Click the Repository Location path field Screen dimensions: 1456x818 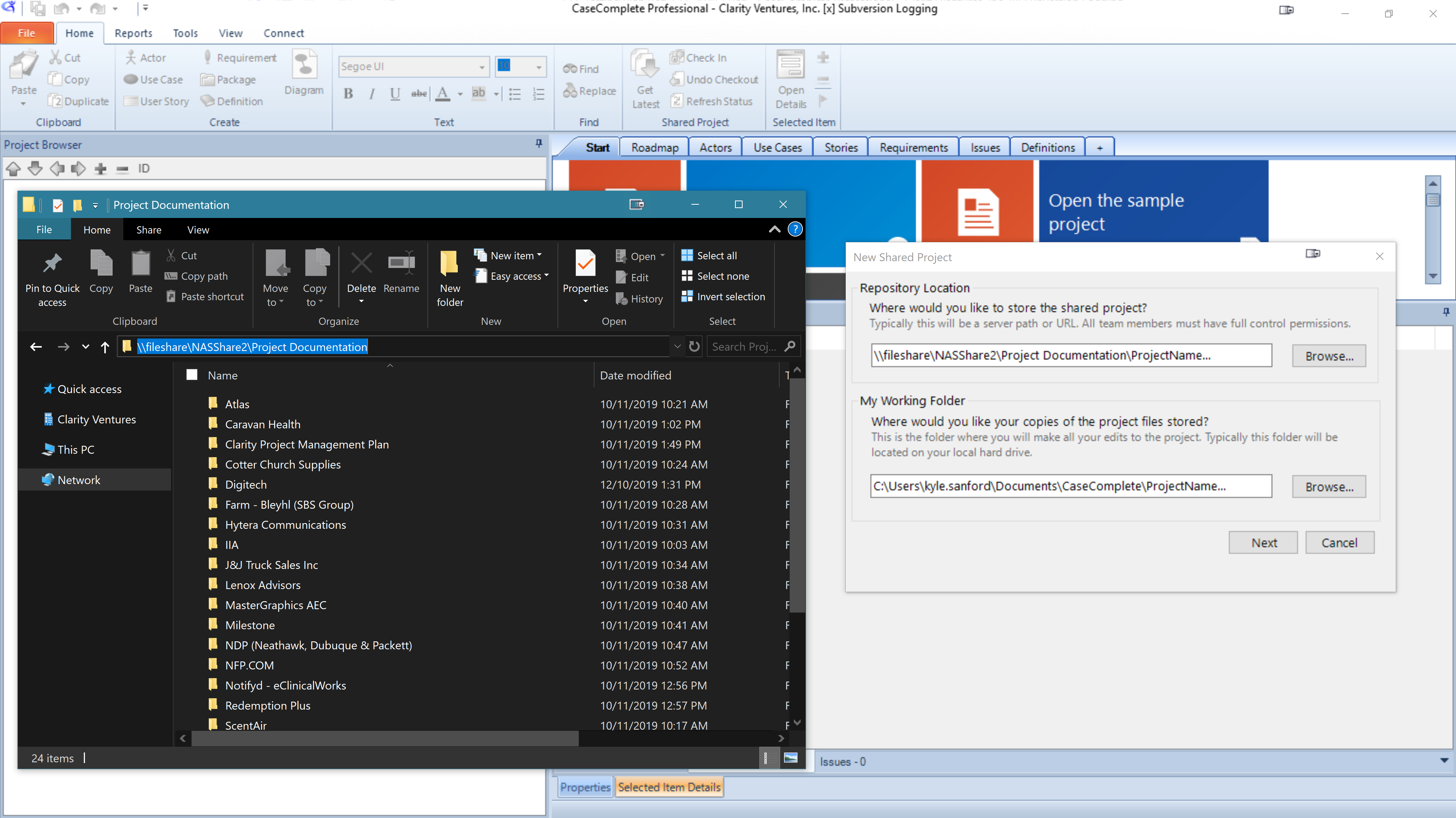[x=1071, y=355]
